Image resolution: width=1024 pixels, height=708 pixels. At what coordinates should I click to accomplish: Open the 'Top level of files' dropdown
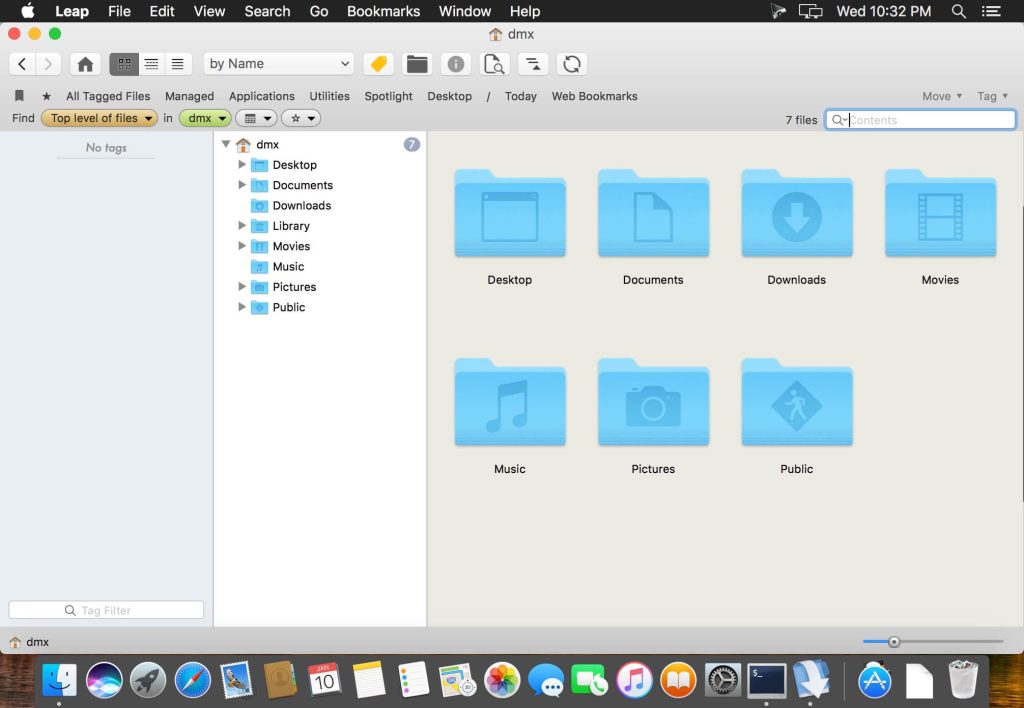point(100,118)
